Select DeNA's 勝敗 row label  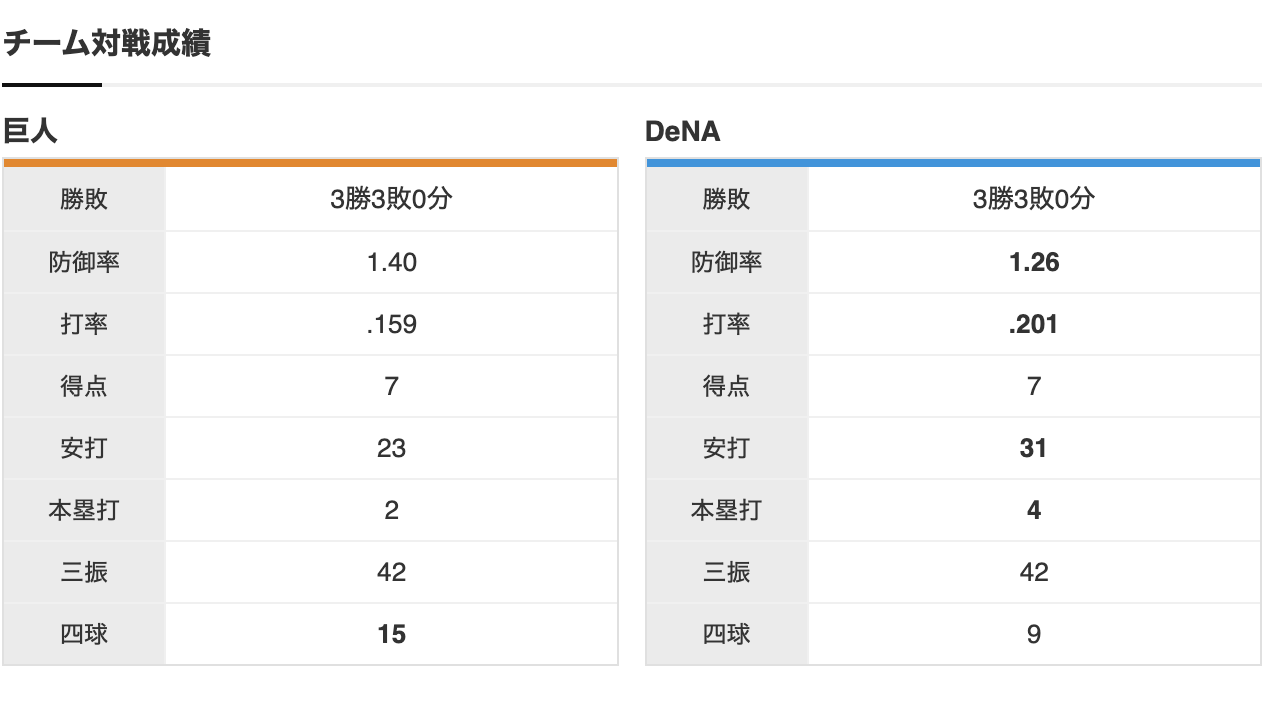pos(727,200)
